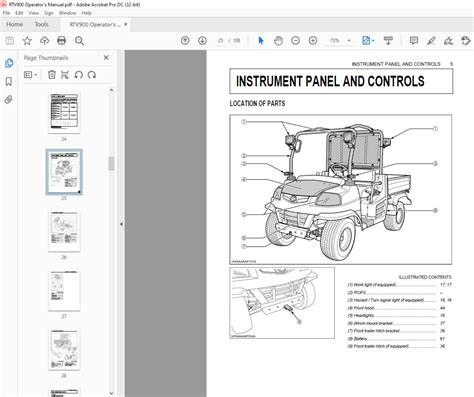Image resolution: width=474 pixels, height=397 pixels.
Task: Click the share/send file icon
Action: 466,41
